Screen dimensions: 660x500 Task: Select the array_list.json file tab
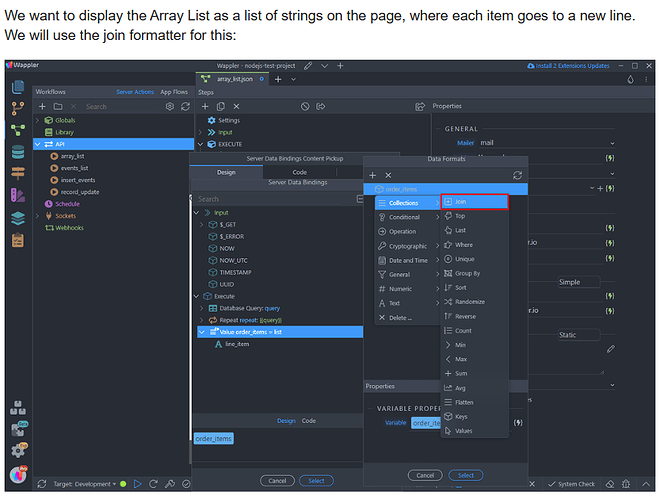(x=234, y=79)
